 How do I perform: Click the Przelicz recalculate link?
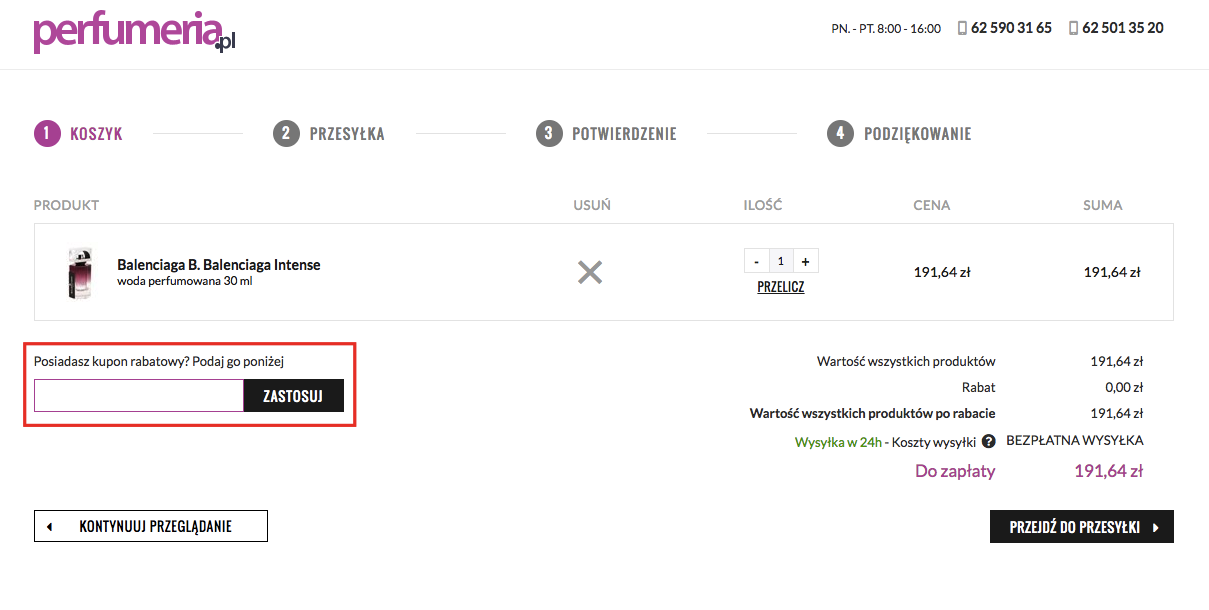[781, 287]
